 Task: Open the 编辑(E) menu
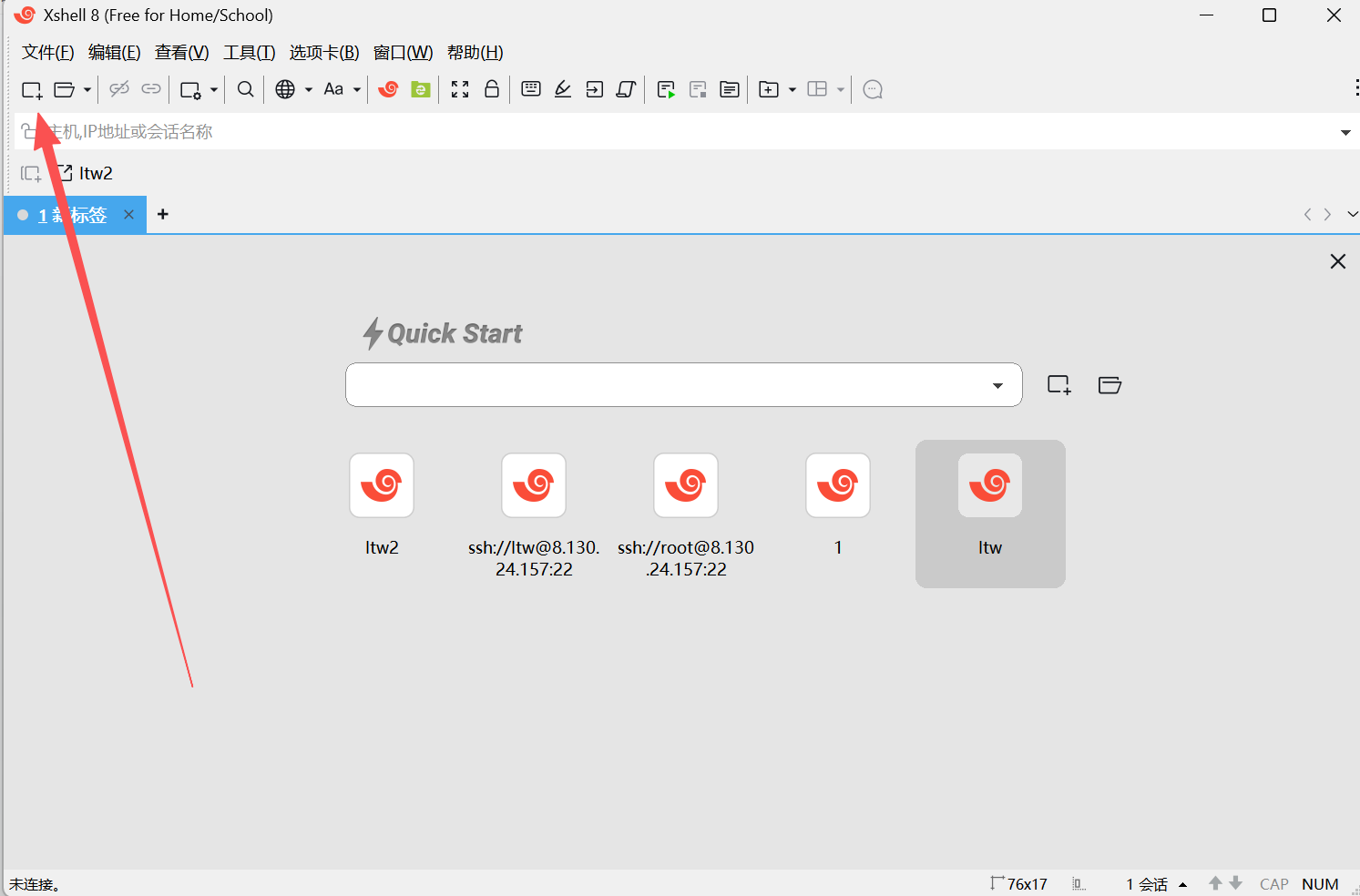115,52
